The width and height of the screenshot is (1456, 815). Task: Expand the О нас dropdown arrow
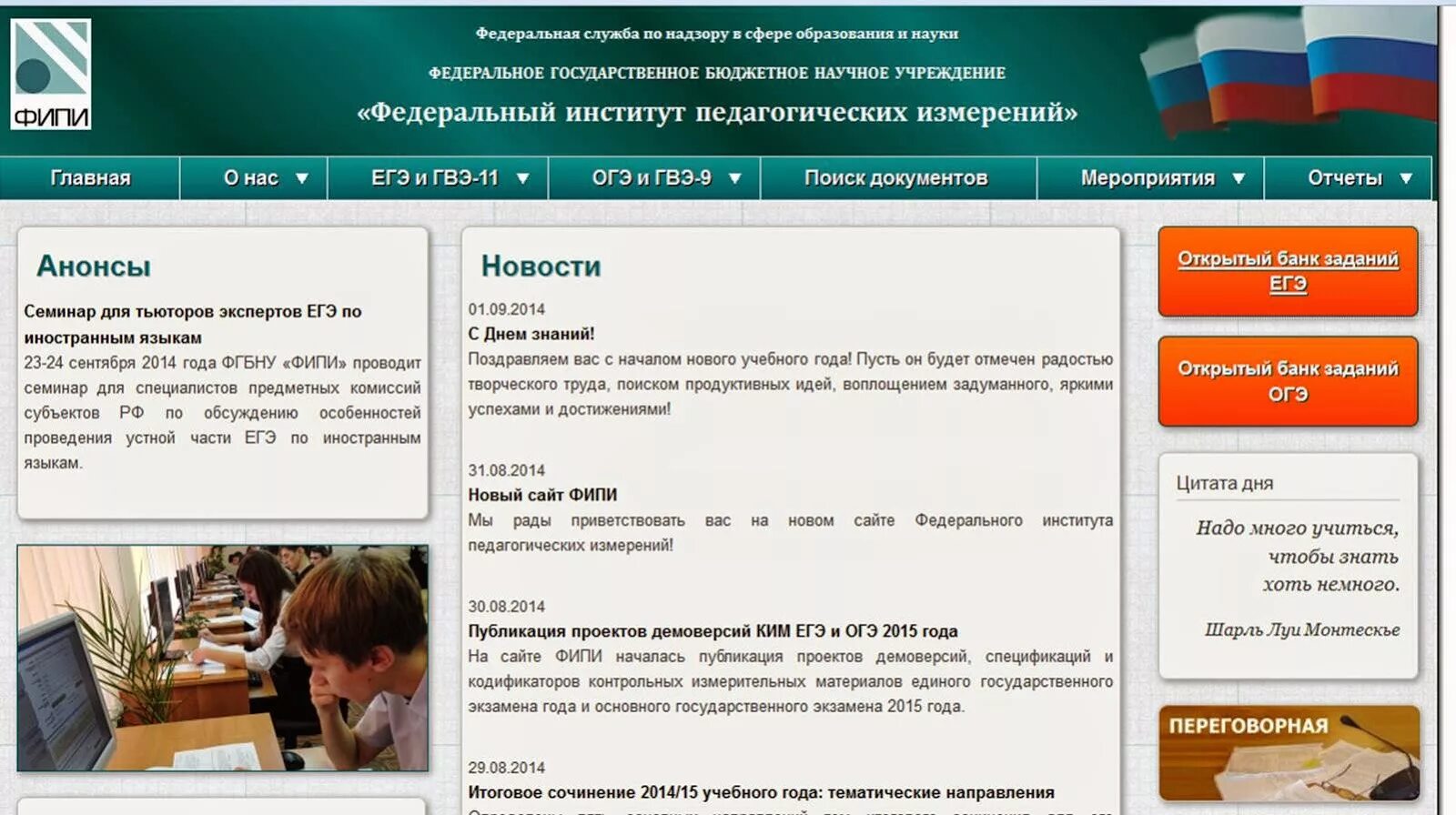[x=302, y=179]
